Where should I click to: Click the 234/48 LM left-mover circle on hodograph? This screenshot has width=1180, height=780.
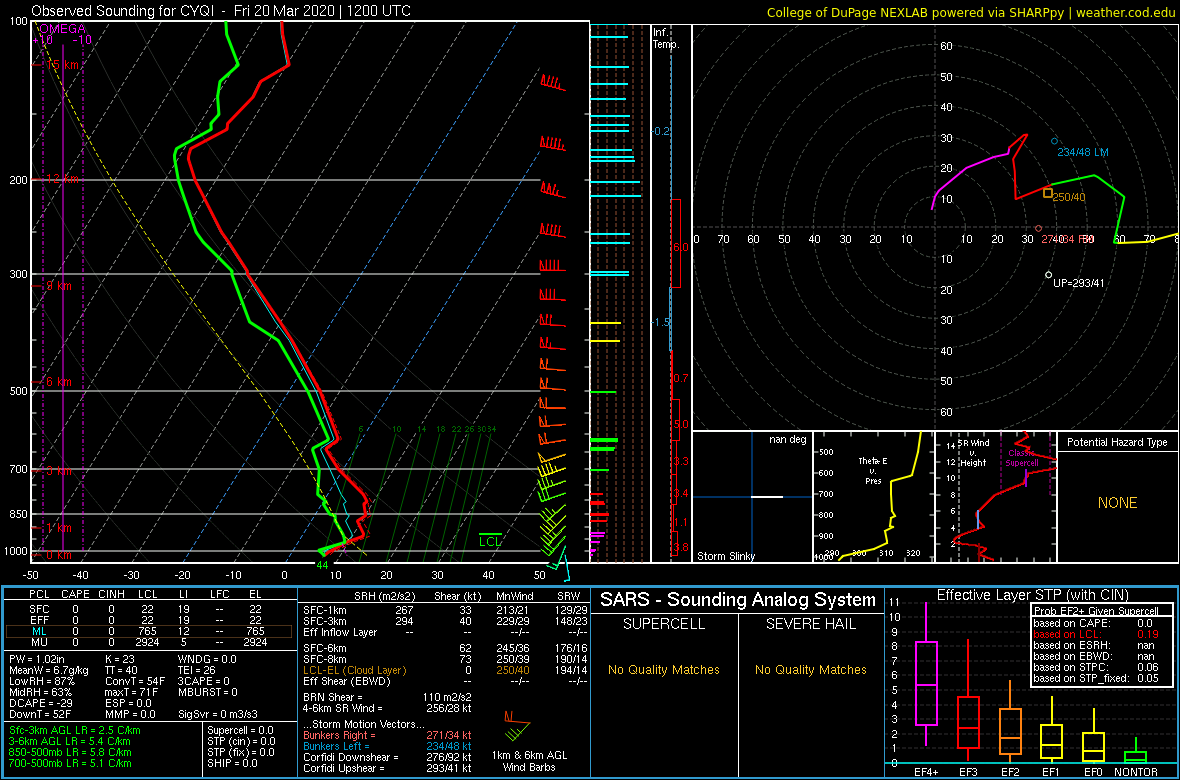[1054, 141]
